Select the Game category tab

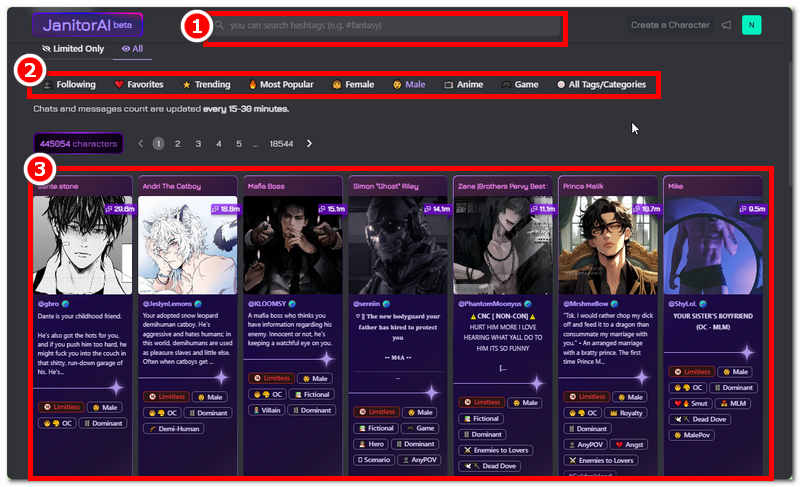coord(520,85)
